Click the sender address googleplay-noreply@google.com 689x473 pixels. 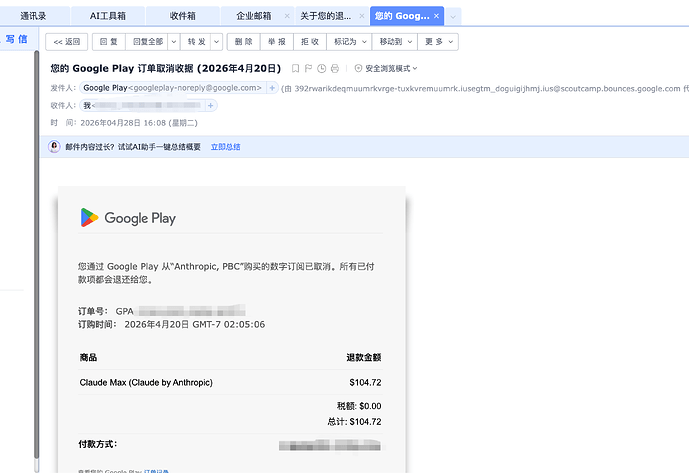pyautogui.click(x=196, y=88)
